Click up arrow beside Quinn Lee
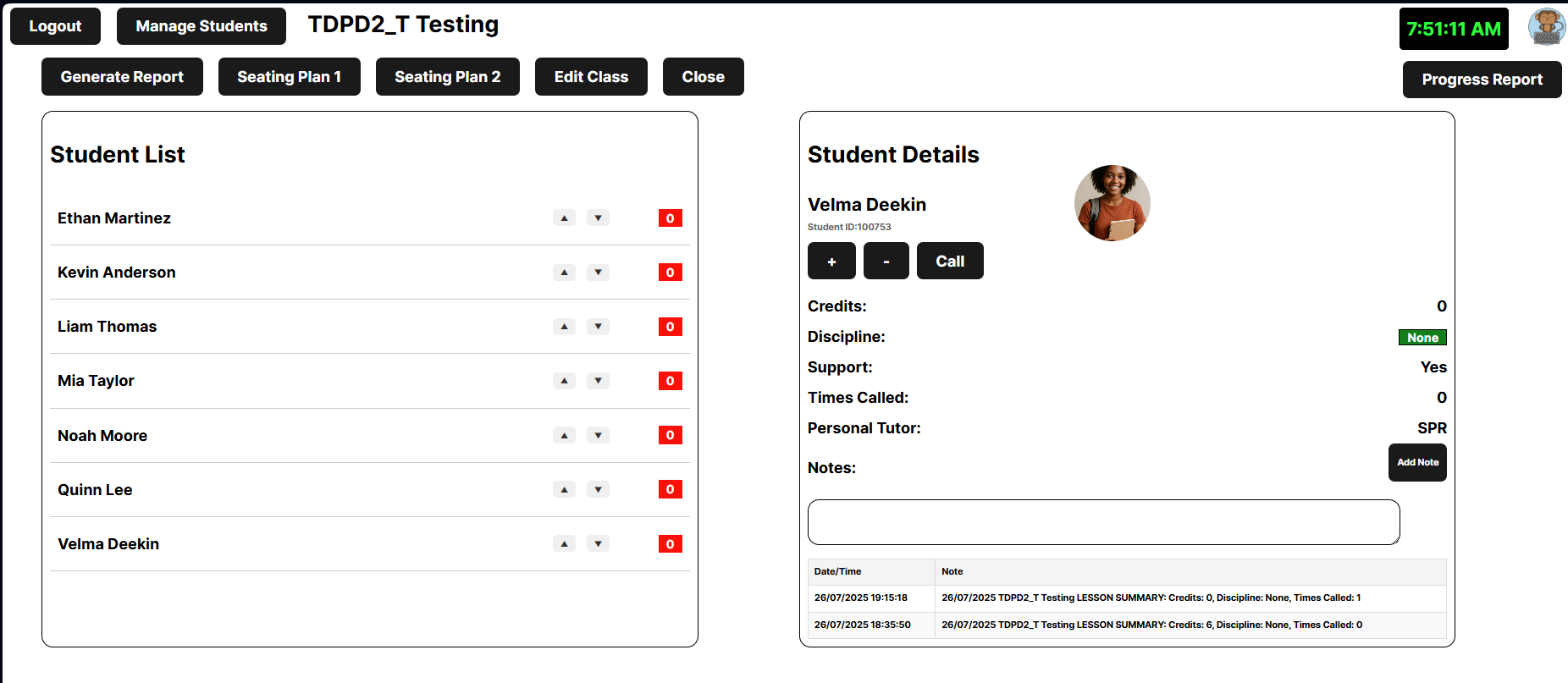Viewport: 1568px width, 683px height. coord(564,489)
